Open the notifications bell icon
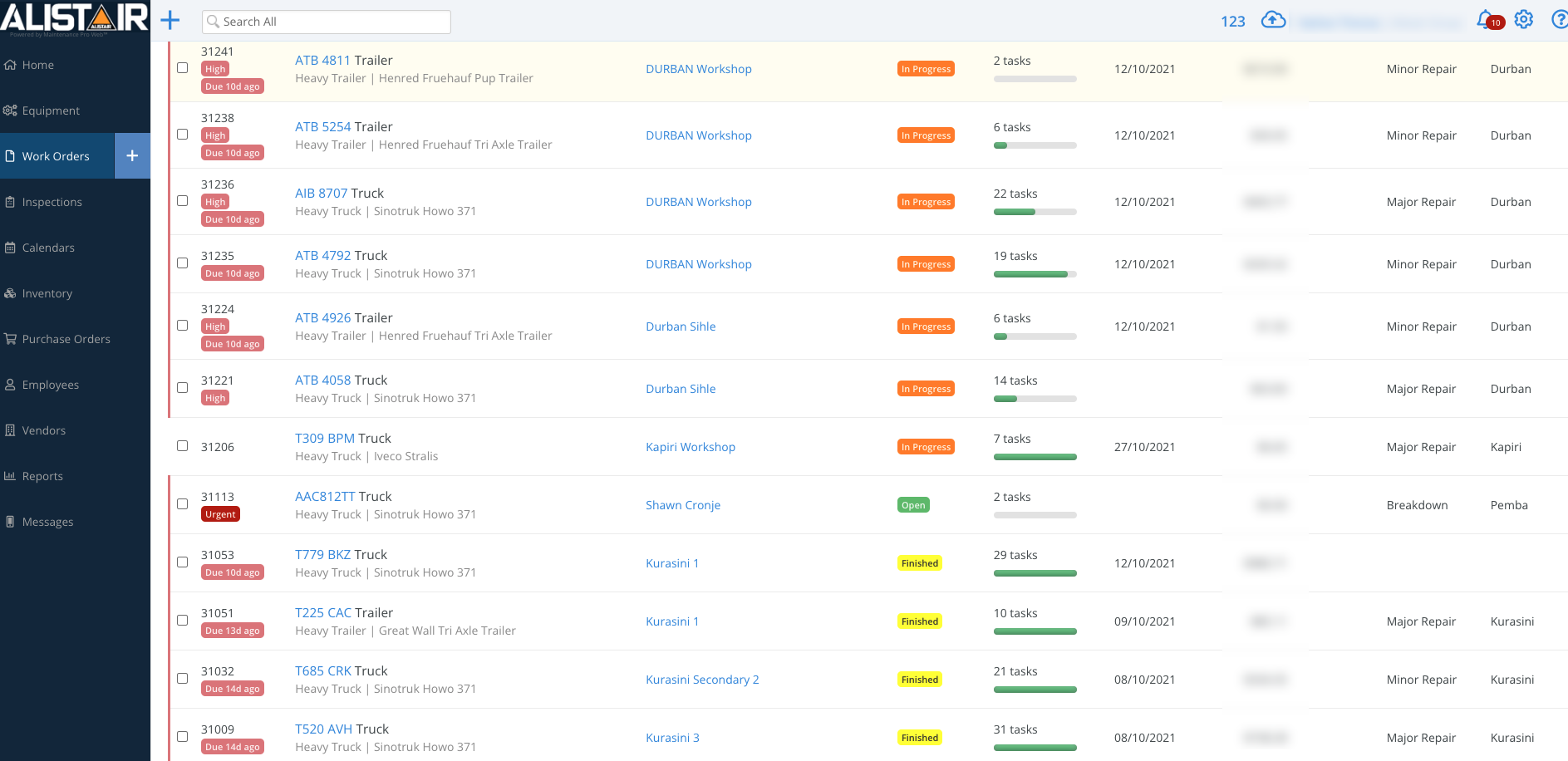Screen dimensions: 1568x761 click(x=1486, y=19)
